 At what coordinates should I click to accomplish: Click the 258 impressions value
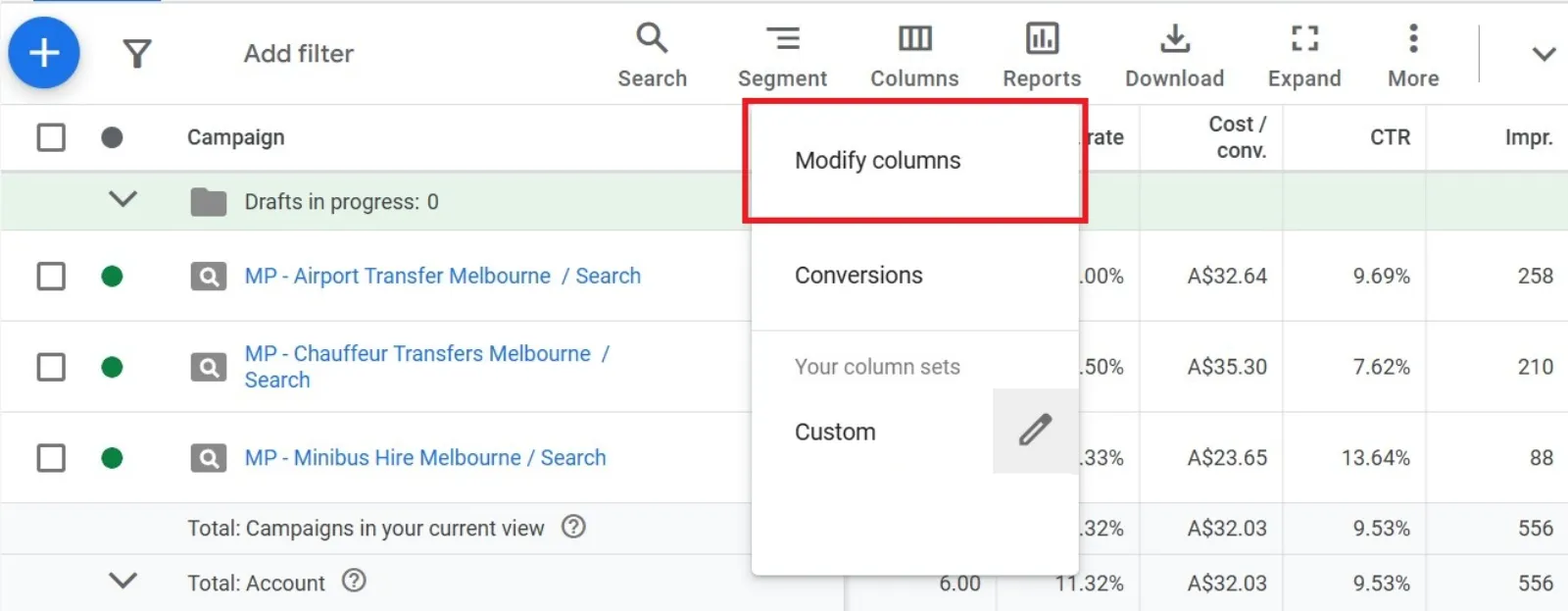(1536, 277)
